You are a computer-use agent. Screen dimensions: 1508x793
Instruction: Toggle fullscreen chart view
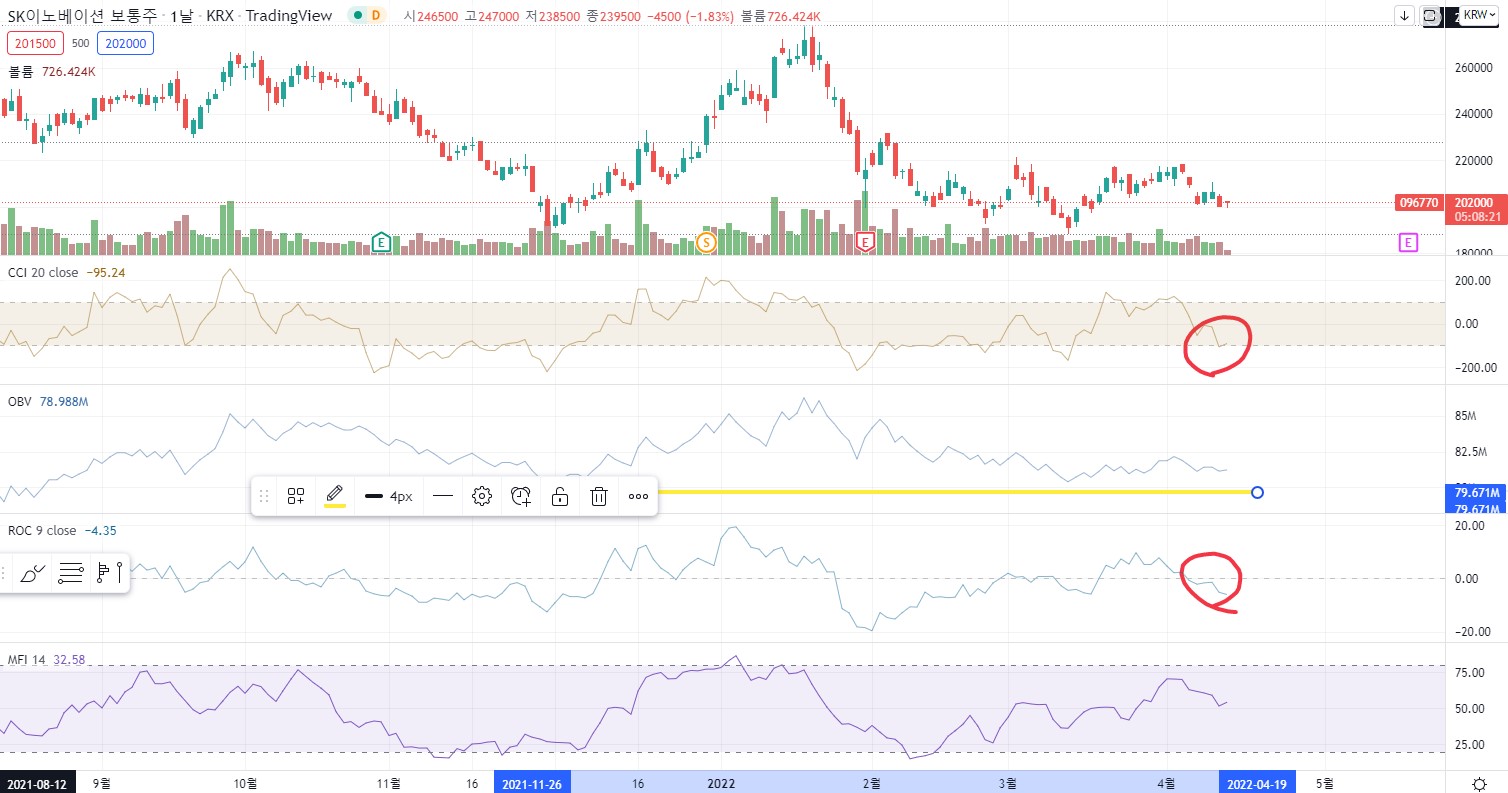pyautogui.click(x=1431, y=16)
